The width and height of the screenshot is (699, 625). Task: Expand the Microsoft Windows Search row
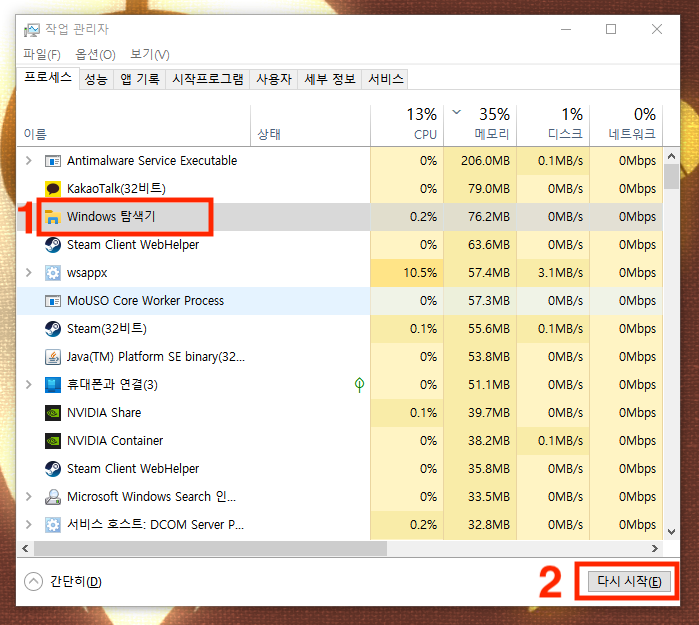29,496
